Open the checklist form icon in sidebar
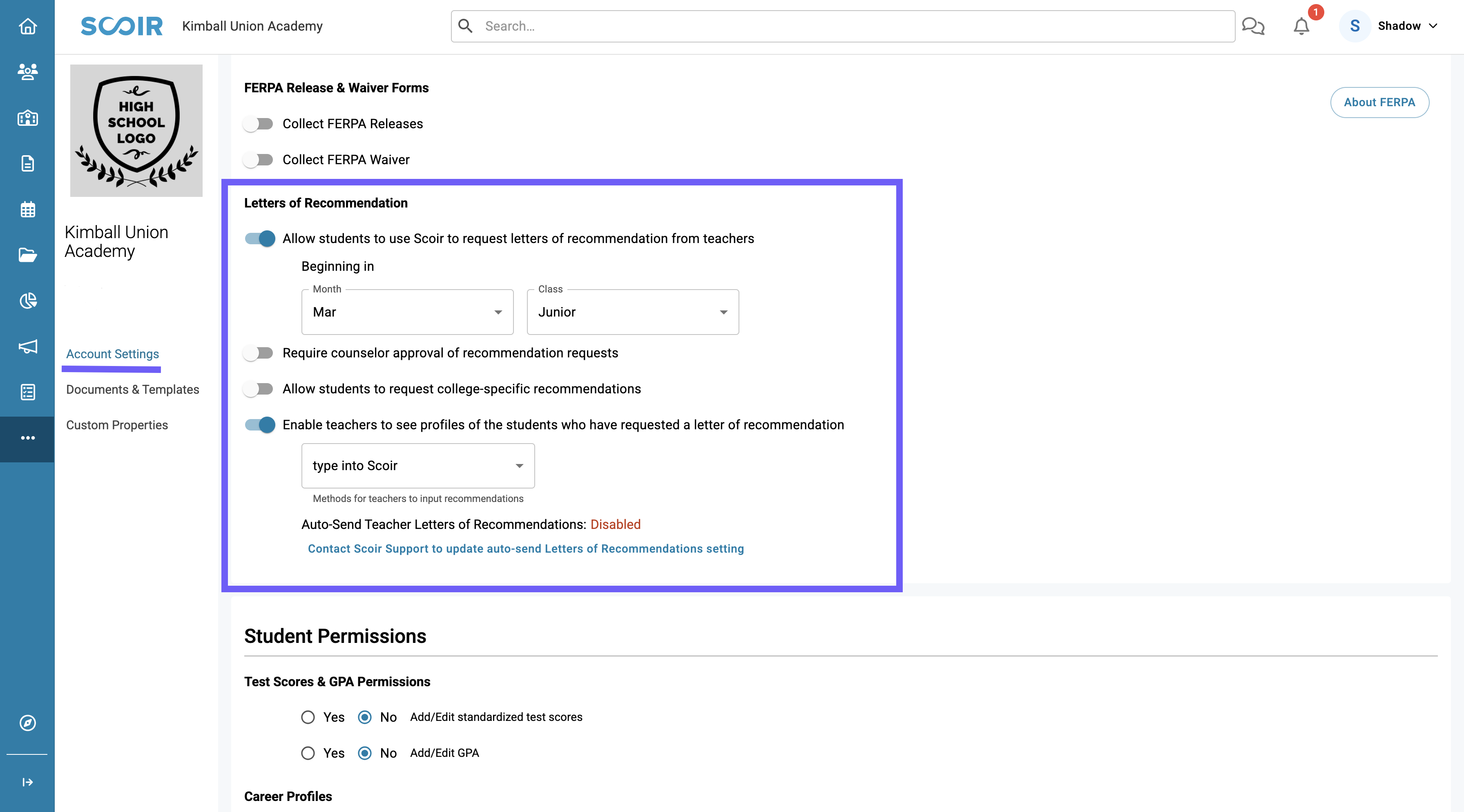1464x812 pixels. coord(27,392)
